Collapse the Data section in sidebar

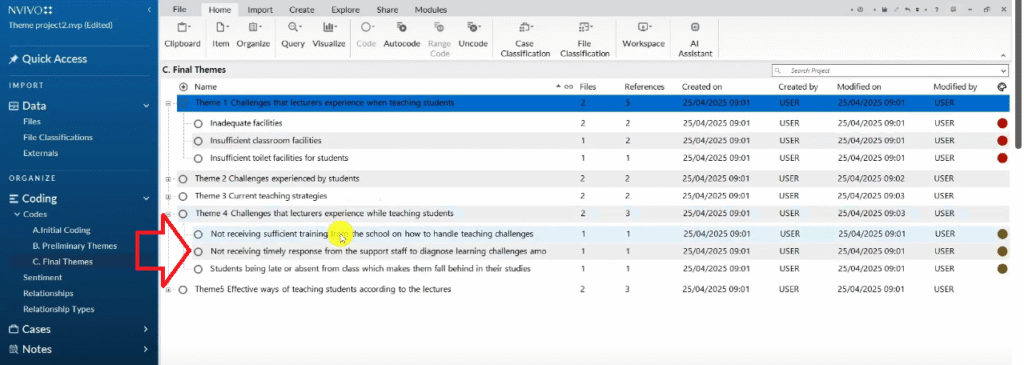coord(146,106)
